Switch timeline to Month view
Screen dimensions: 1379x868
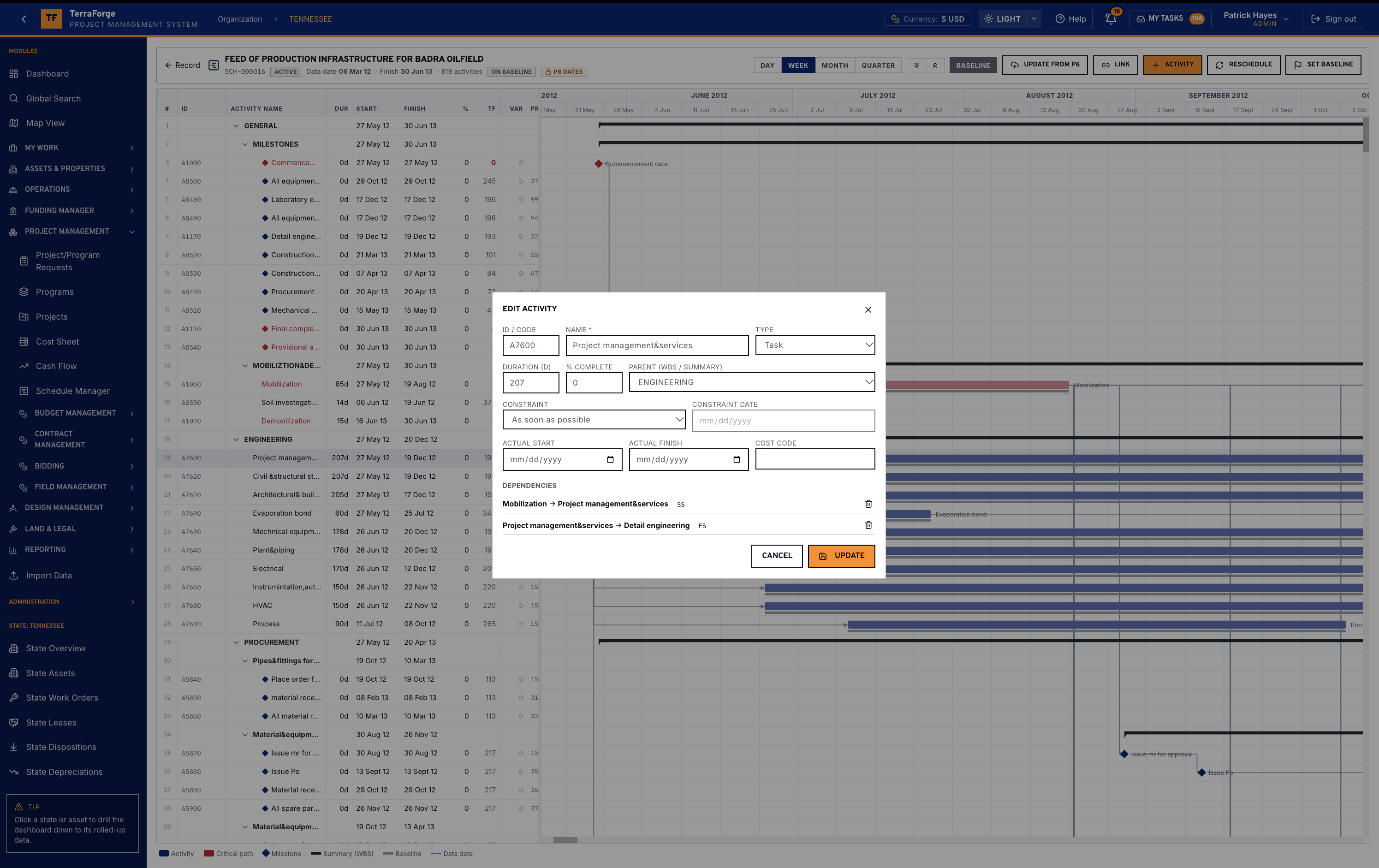834,65
